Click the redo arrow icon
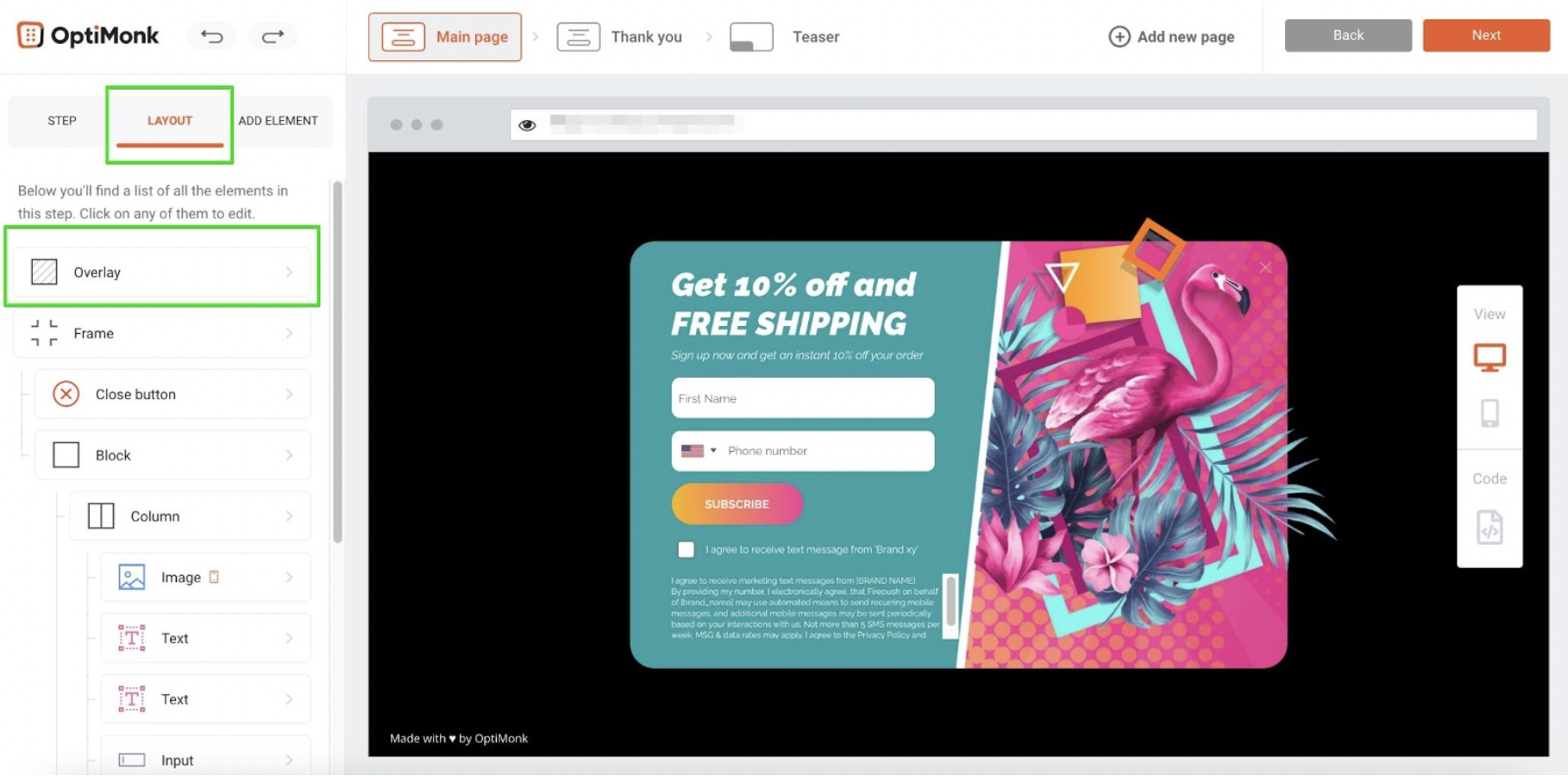1568x776 pixels. click(x=273, y=36)
